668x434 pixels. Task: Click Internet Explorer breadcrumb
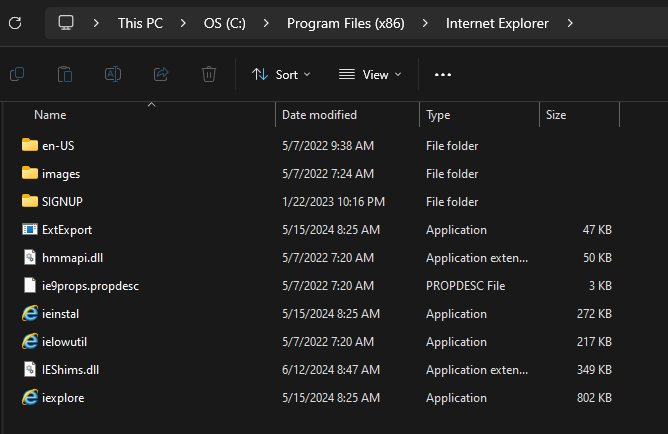pos(497,23)
